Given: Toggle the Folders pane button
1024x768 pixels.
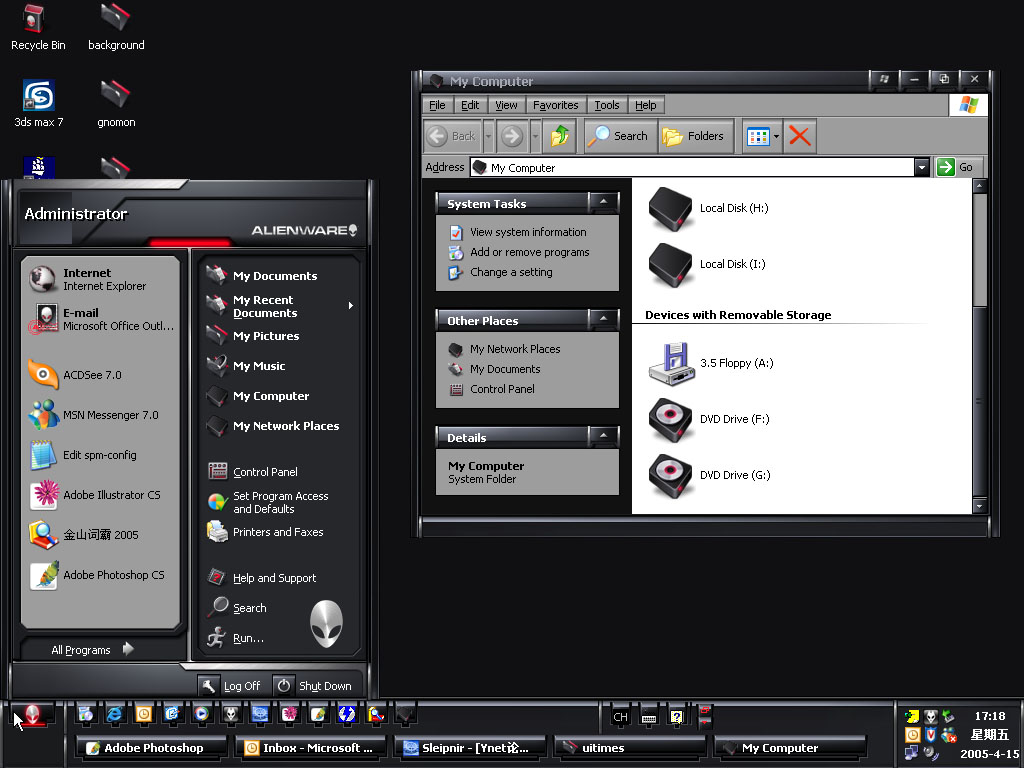Looking at the screenshot, I should click(694, 136).
